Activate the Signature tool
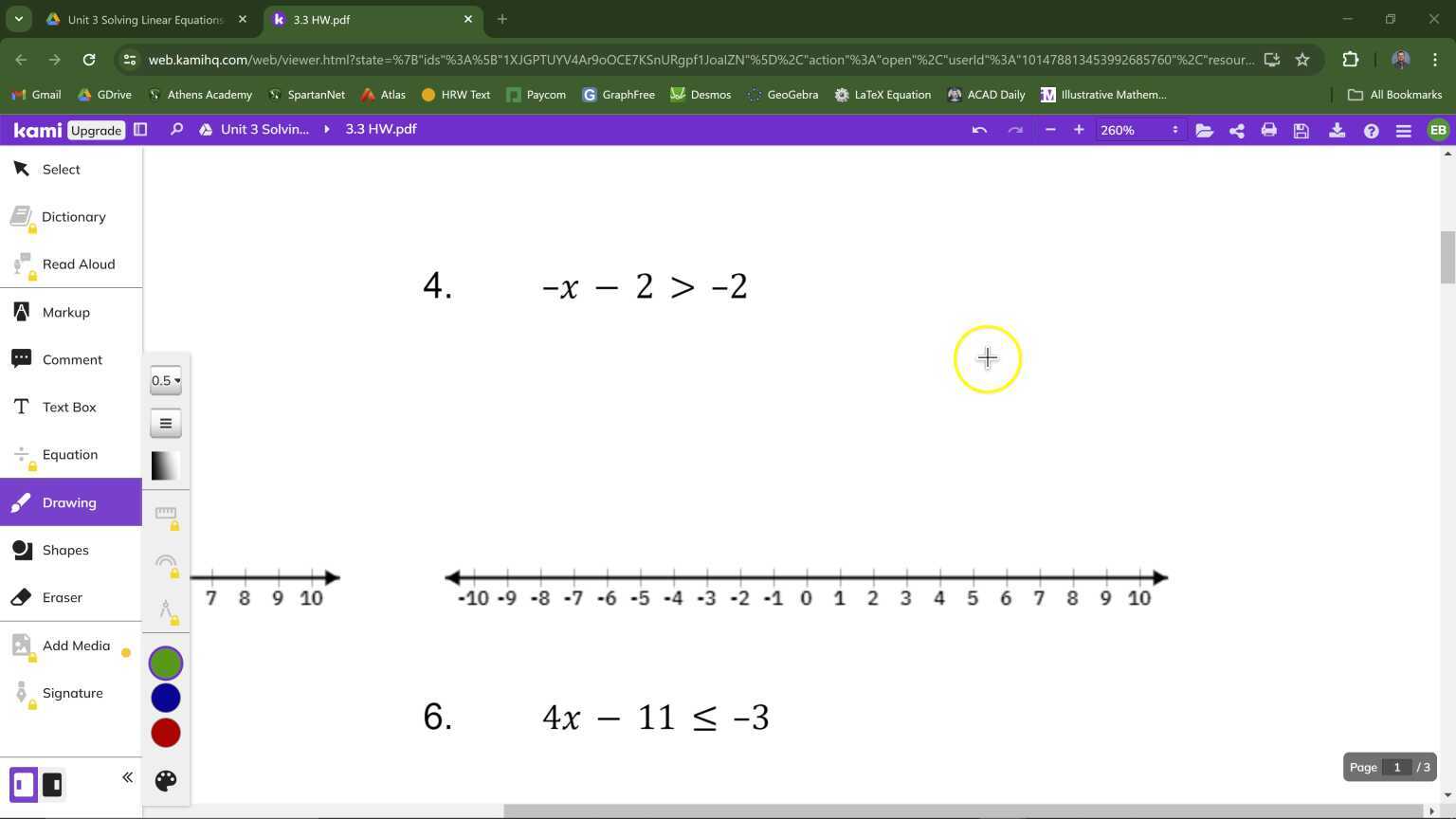1456x819 pixels. 72,693
